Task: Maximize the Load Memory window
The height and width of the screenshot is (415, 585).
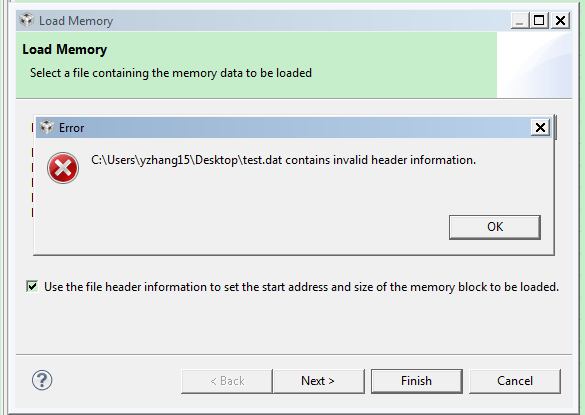Action: [x=539, y=21]
